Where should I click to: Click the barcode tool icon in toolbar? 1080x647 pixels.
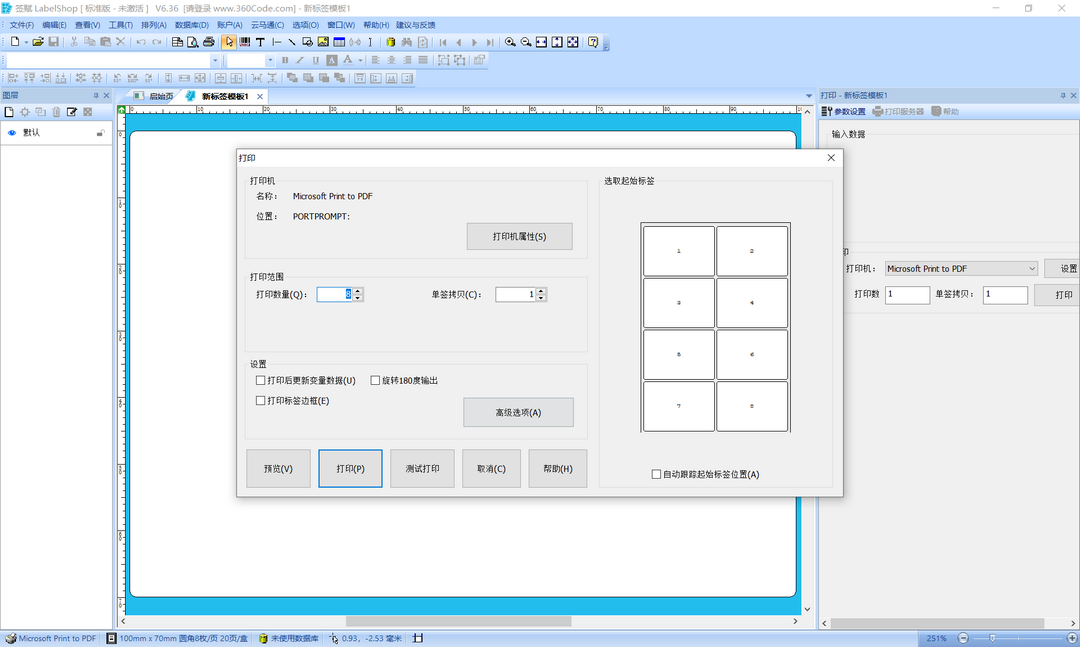point(245,42)
